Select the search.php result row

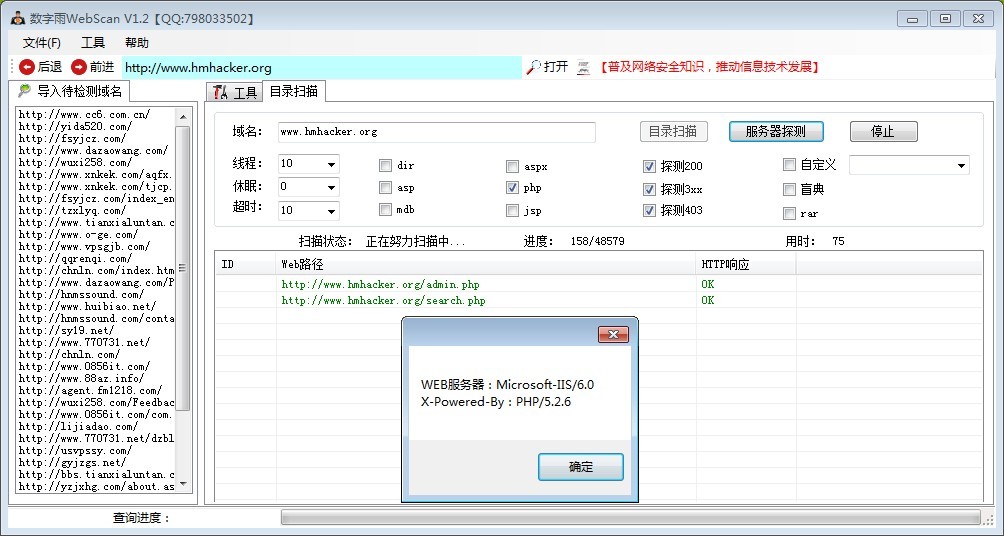coord(598,300)
